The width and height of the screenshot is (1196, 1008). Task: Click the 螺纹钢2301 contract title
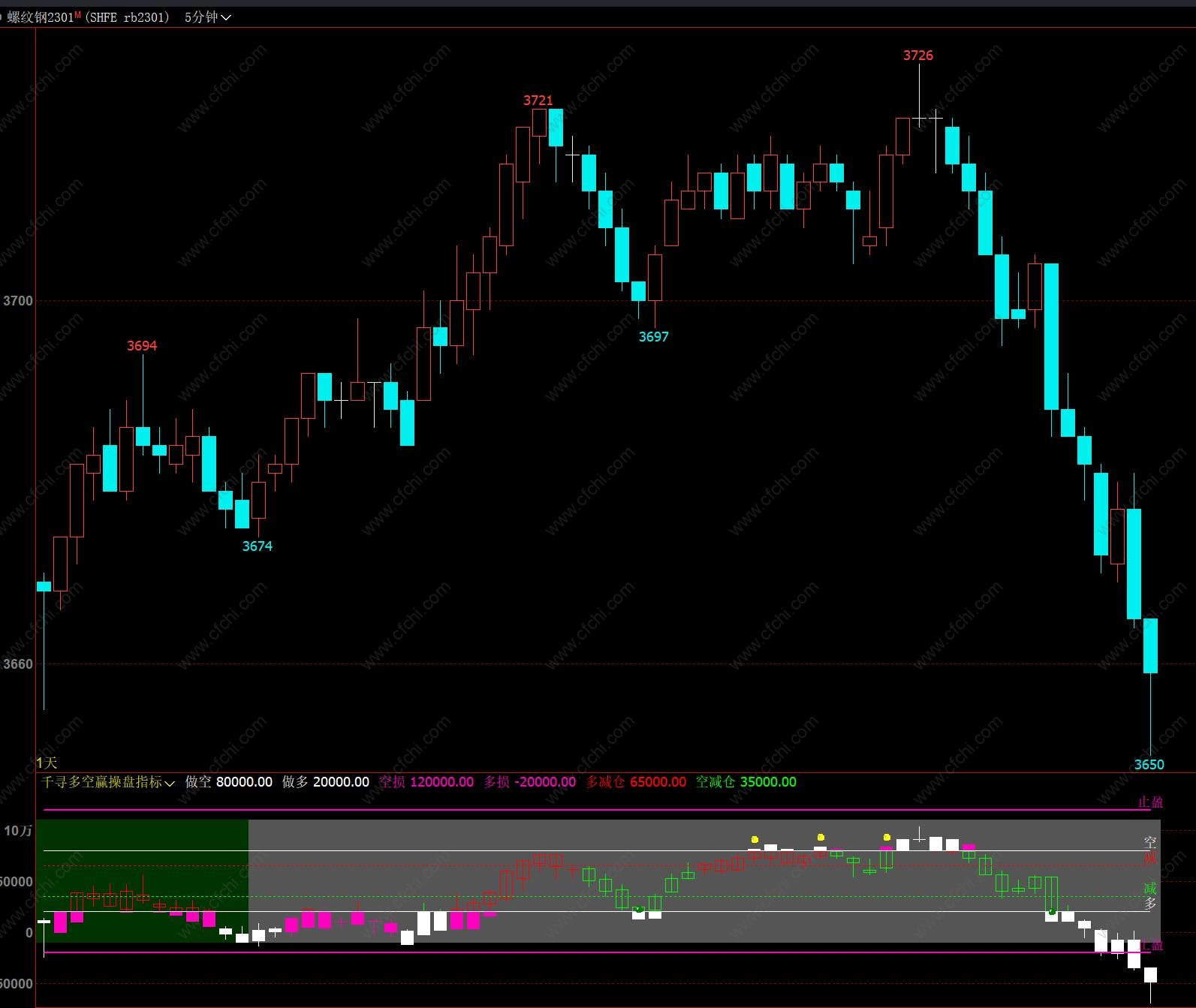pos(40,17)
